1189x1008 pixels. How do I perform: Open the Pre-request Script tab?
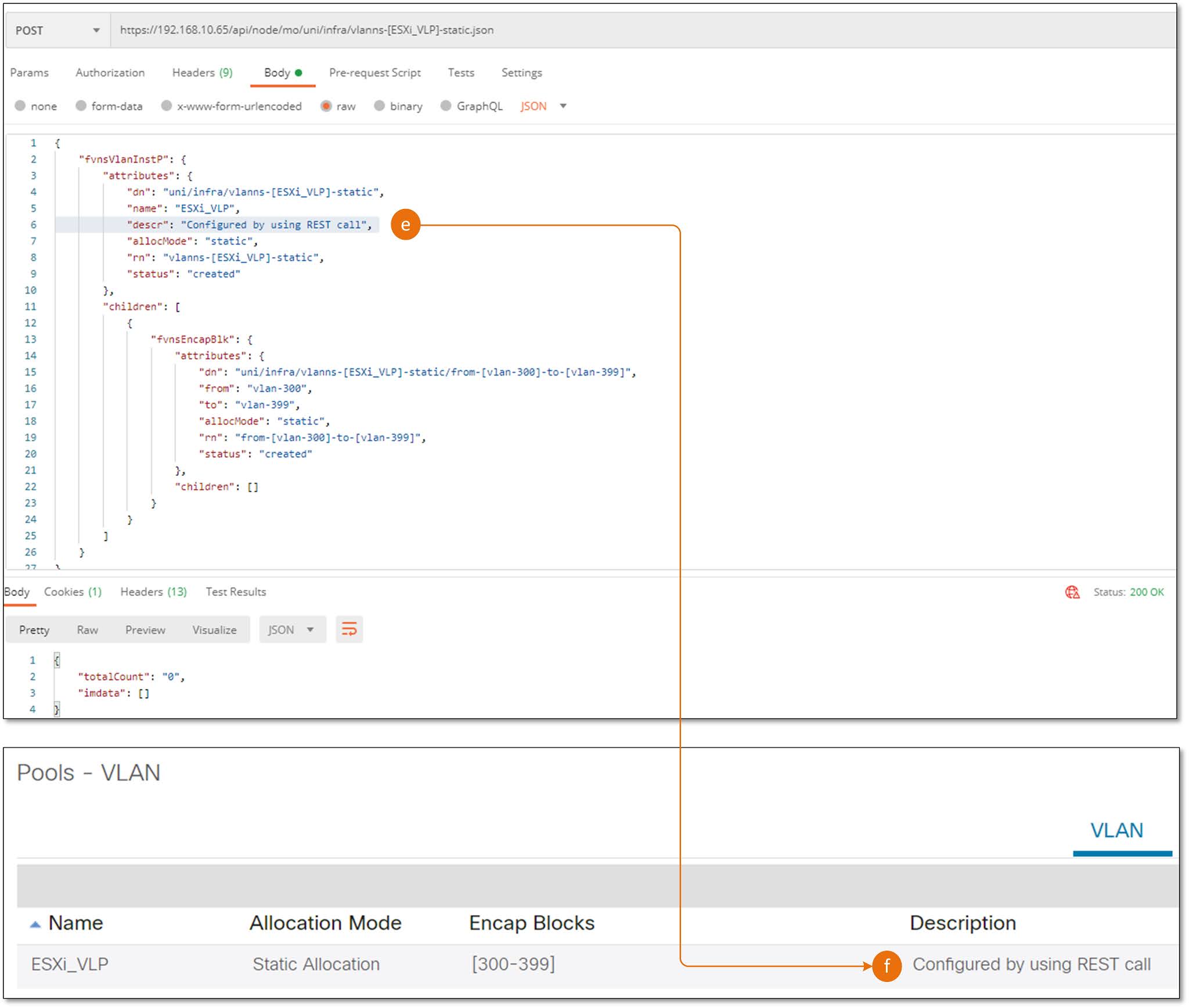374,73
